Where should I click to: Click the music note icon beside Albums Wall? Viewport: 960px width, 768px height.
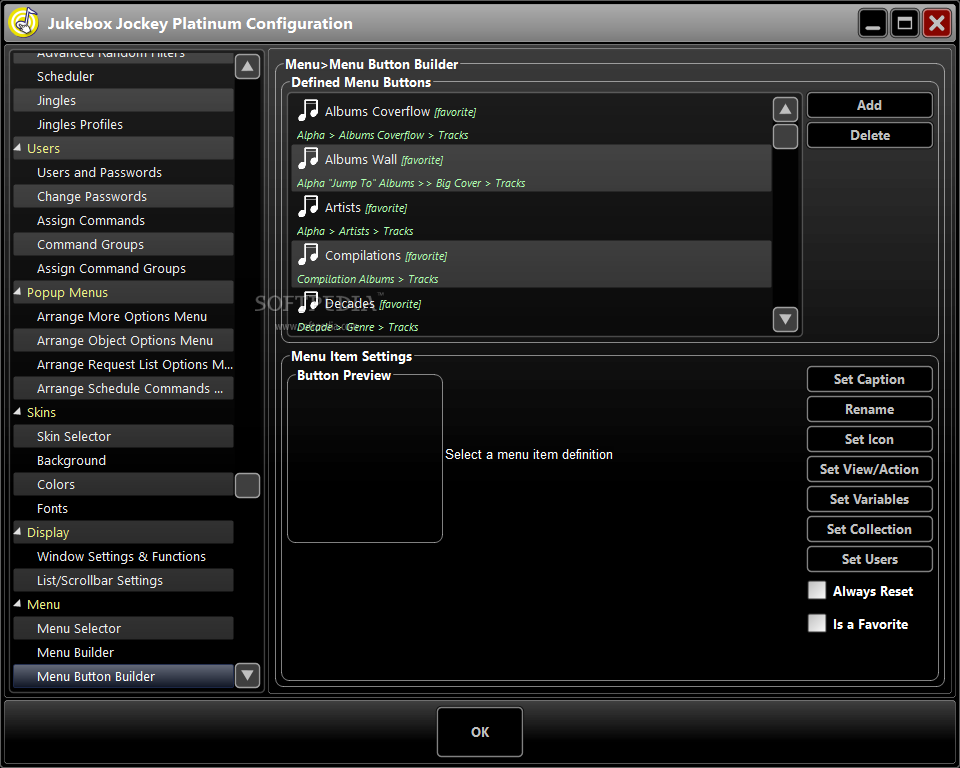click(308, 158)
